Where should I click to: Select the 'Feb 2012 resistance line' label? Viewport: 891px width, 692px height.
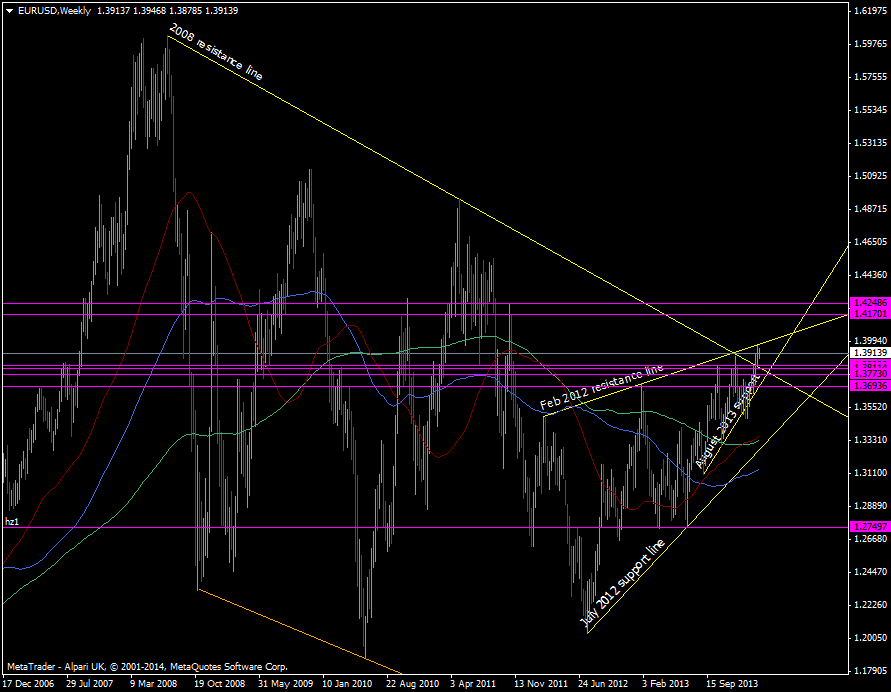click(601, 390)
